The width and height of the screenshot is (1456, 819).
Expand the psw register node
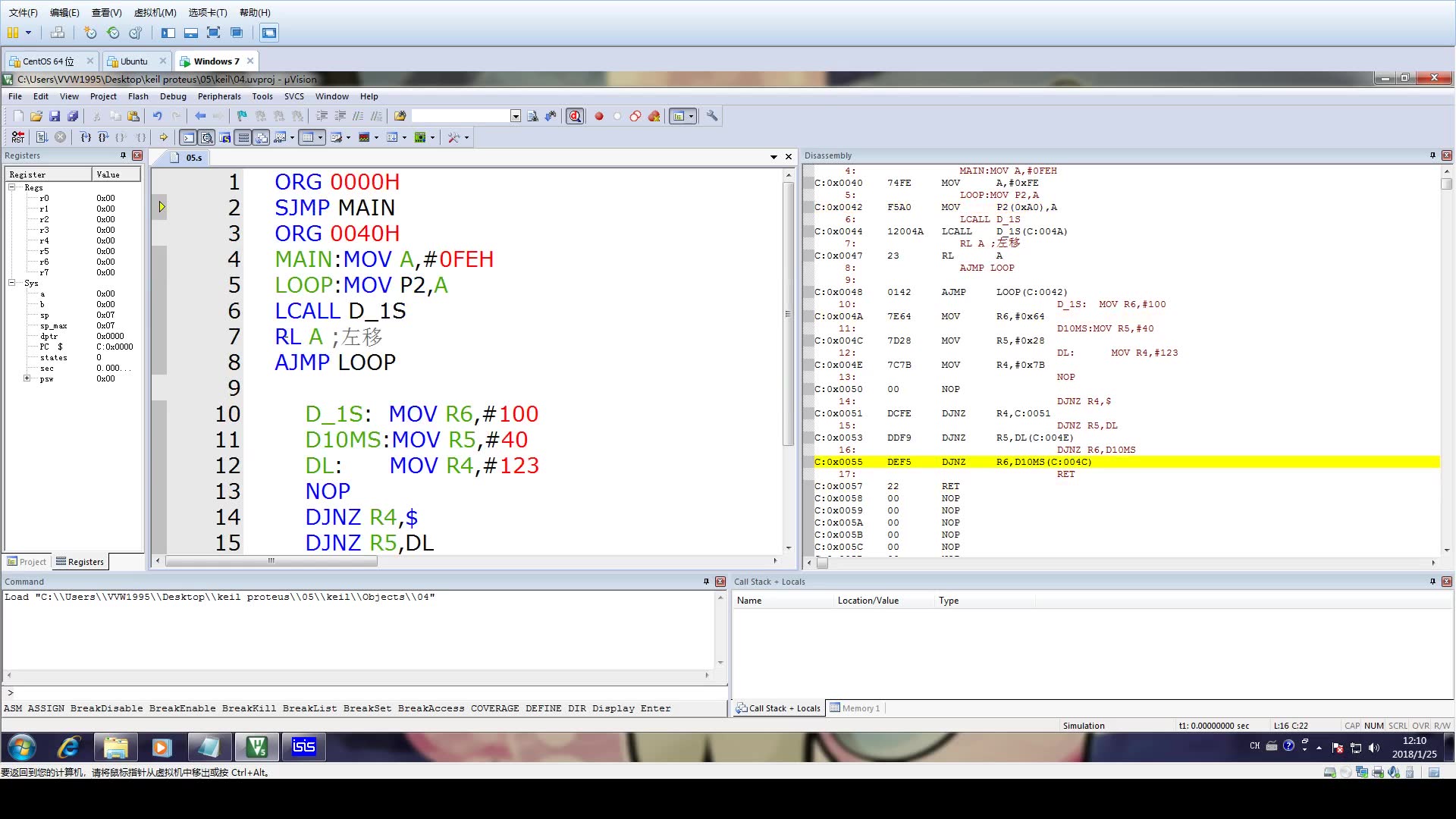pyautogui.click(x=27, y=378)
